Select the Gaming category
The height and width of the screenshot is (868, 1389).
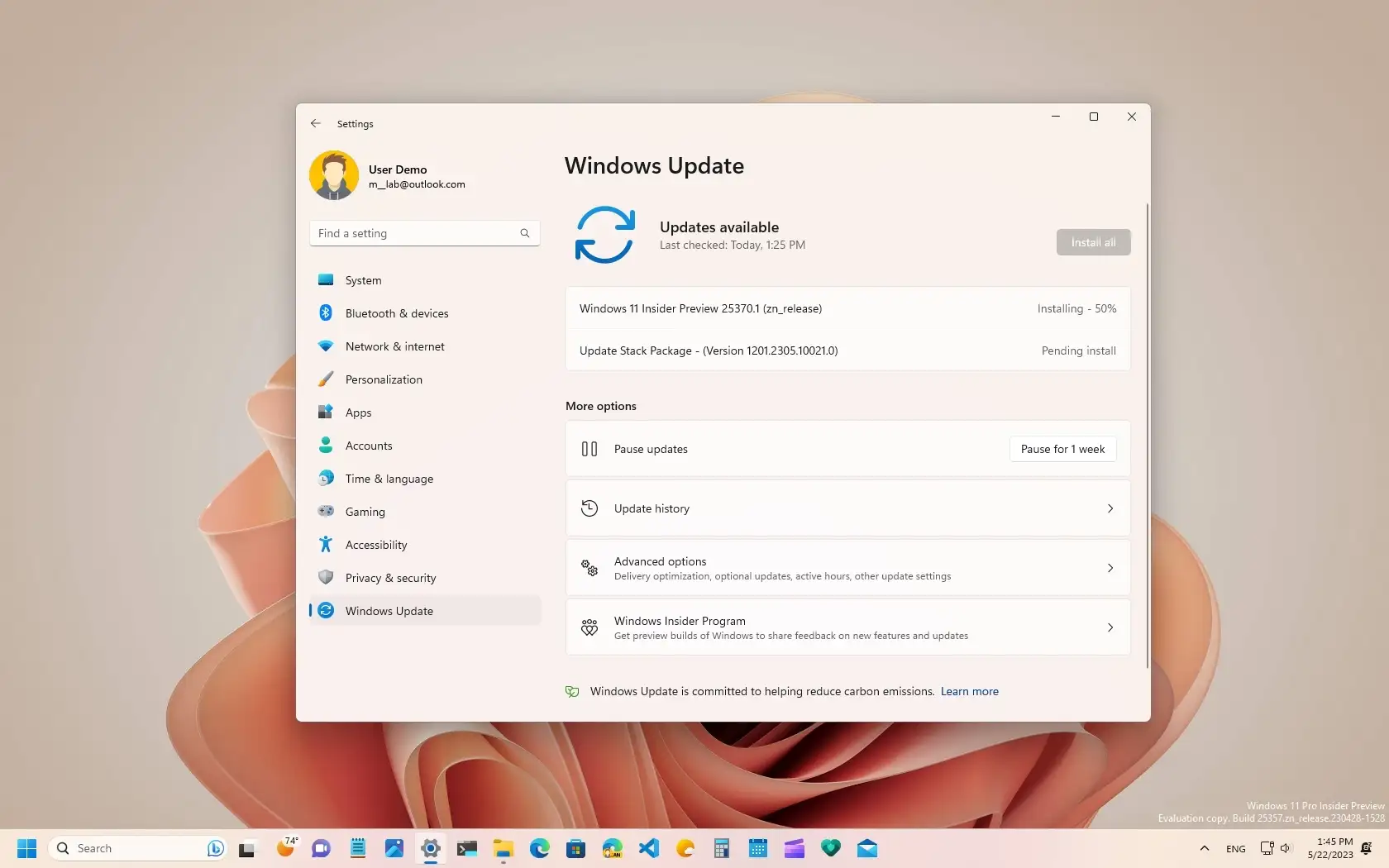[x=364, y=511]
